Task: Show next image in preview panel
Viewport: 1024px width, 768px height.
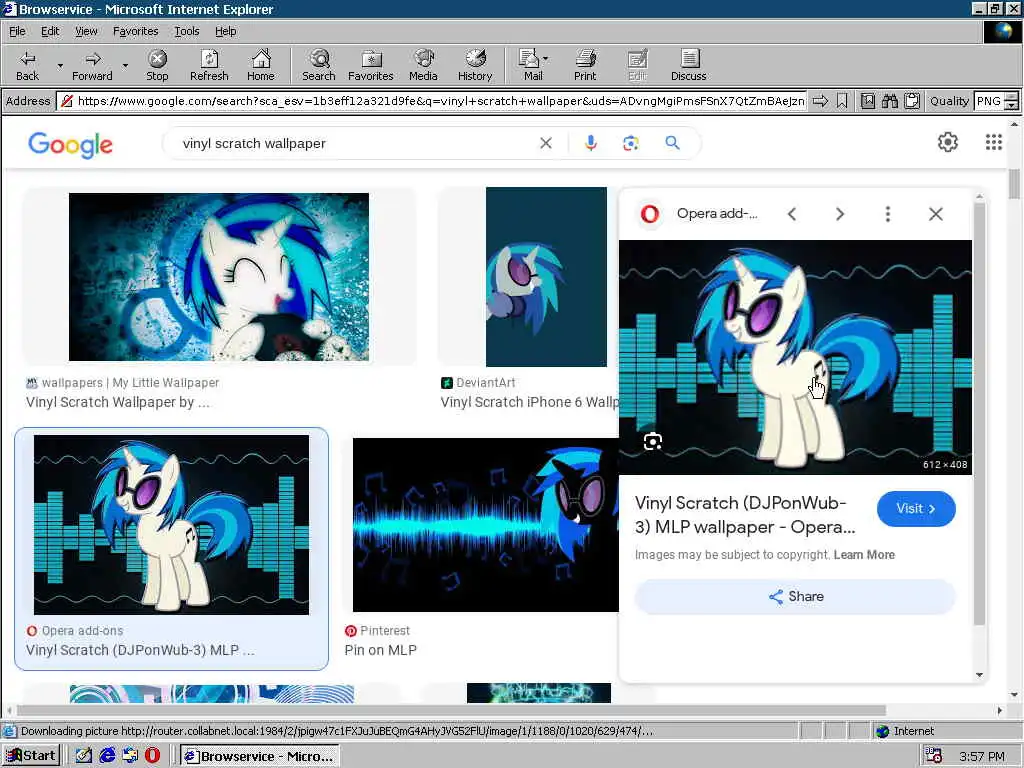Action: tap(840, 214)
